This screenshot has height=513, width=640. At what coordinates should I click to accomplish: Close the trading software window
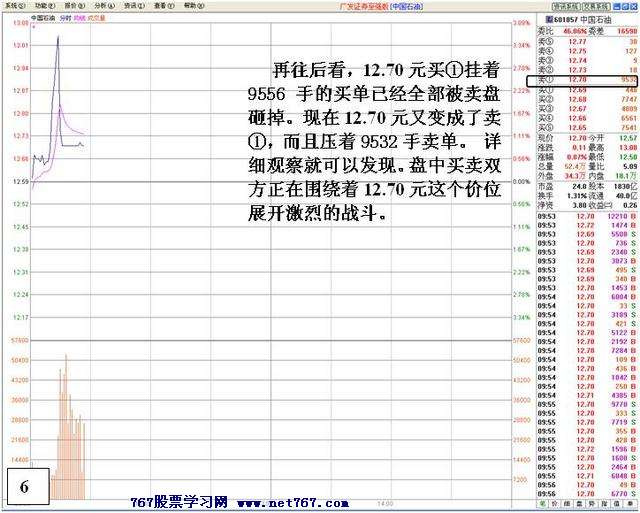click(x=633, y=5)
